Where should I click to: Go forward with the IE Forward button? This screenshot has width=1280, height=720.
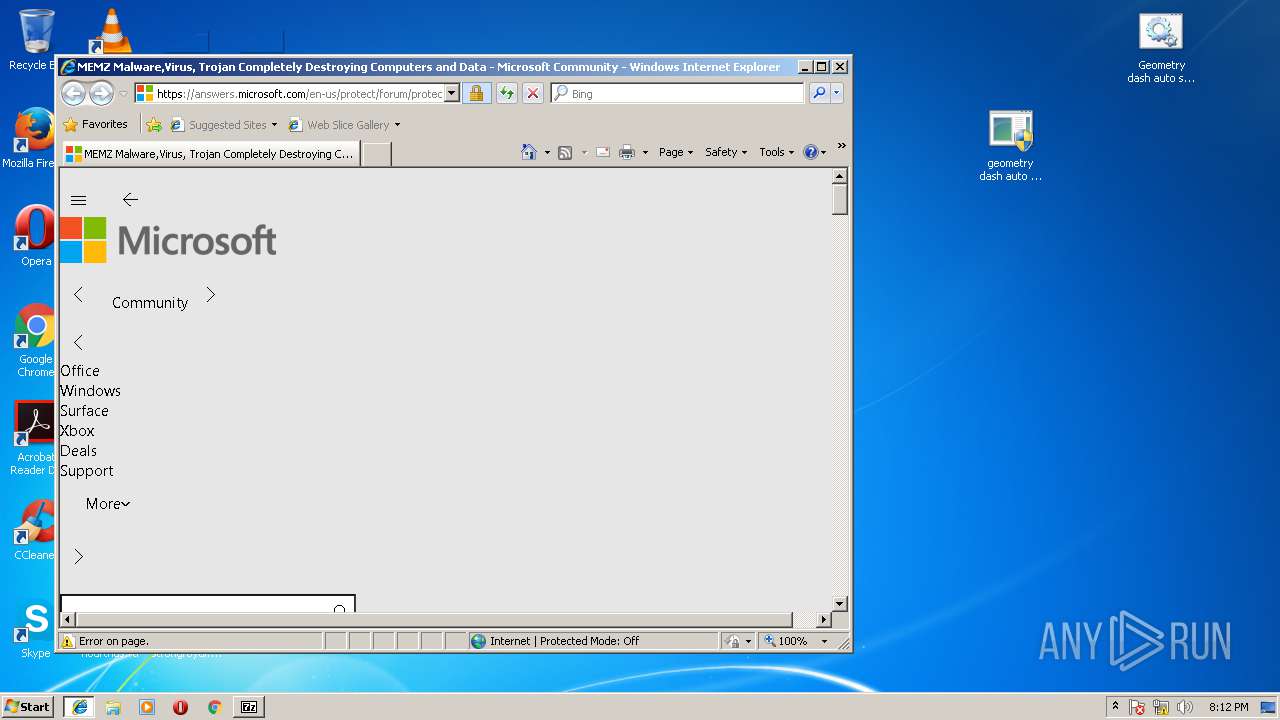101,93
